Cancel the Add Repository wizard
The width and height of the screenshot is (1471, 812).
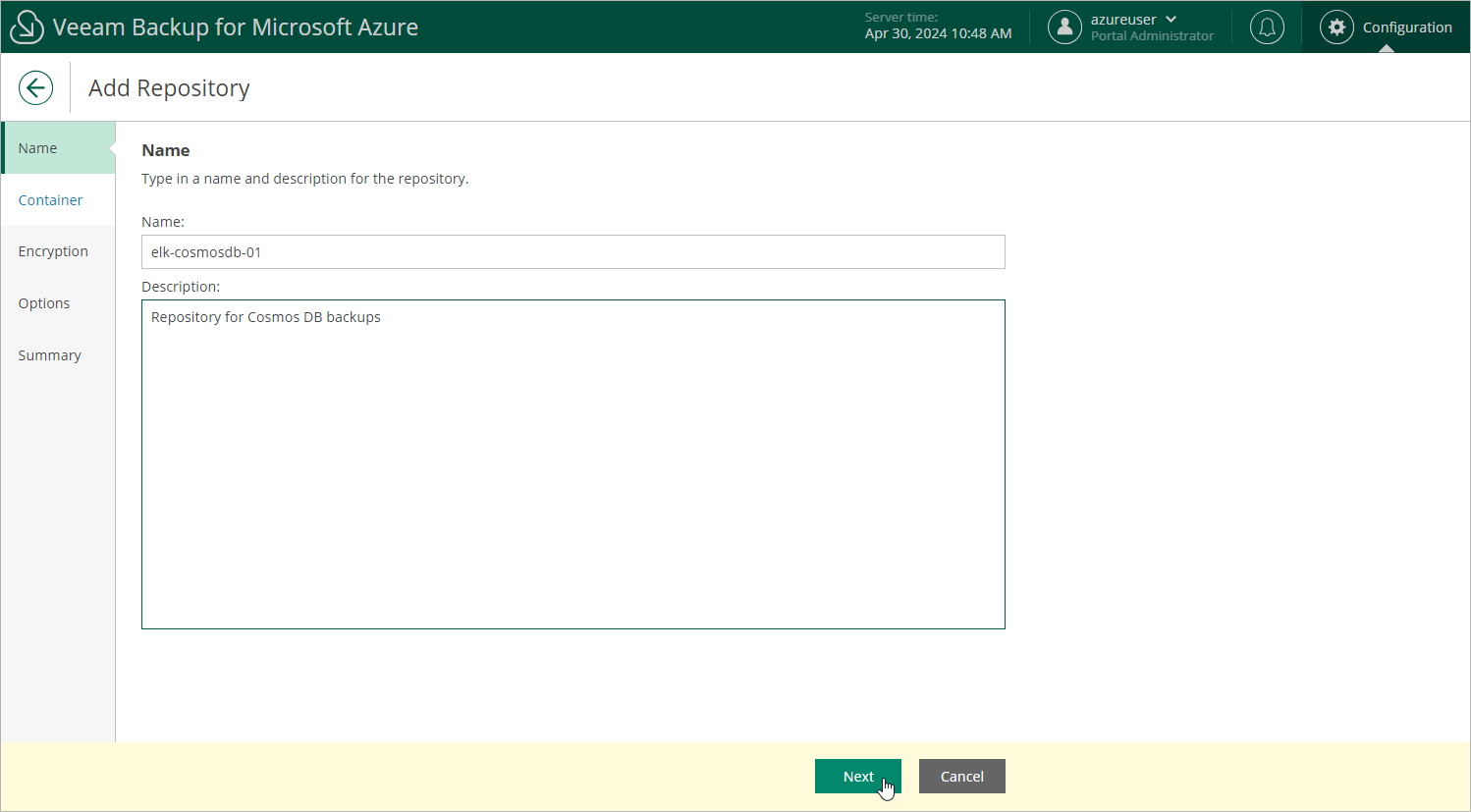pos(962,776)
